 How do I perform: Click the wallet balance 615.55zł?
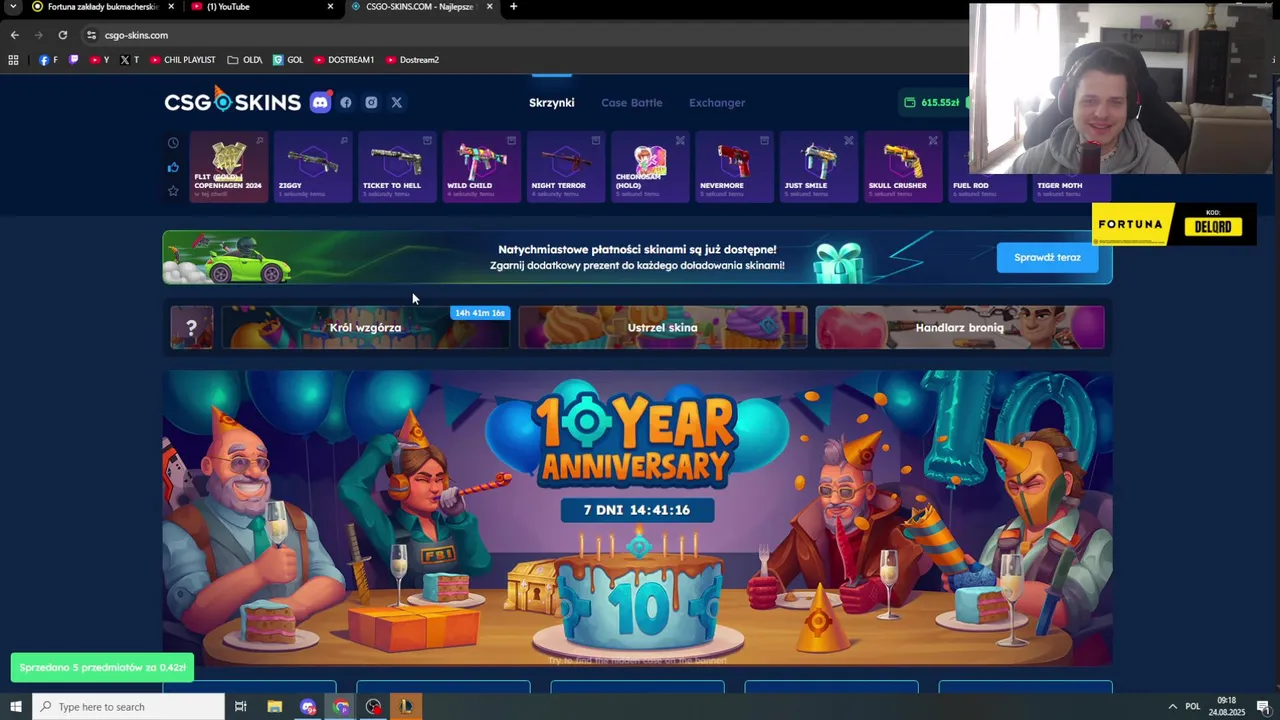[933, 102]
